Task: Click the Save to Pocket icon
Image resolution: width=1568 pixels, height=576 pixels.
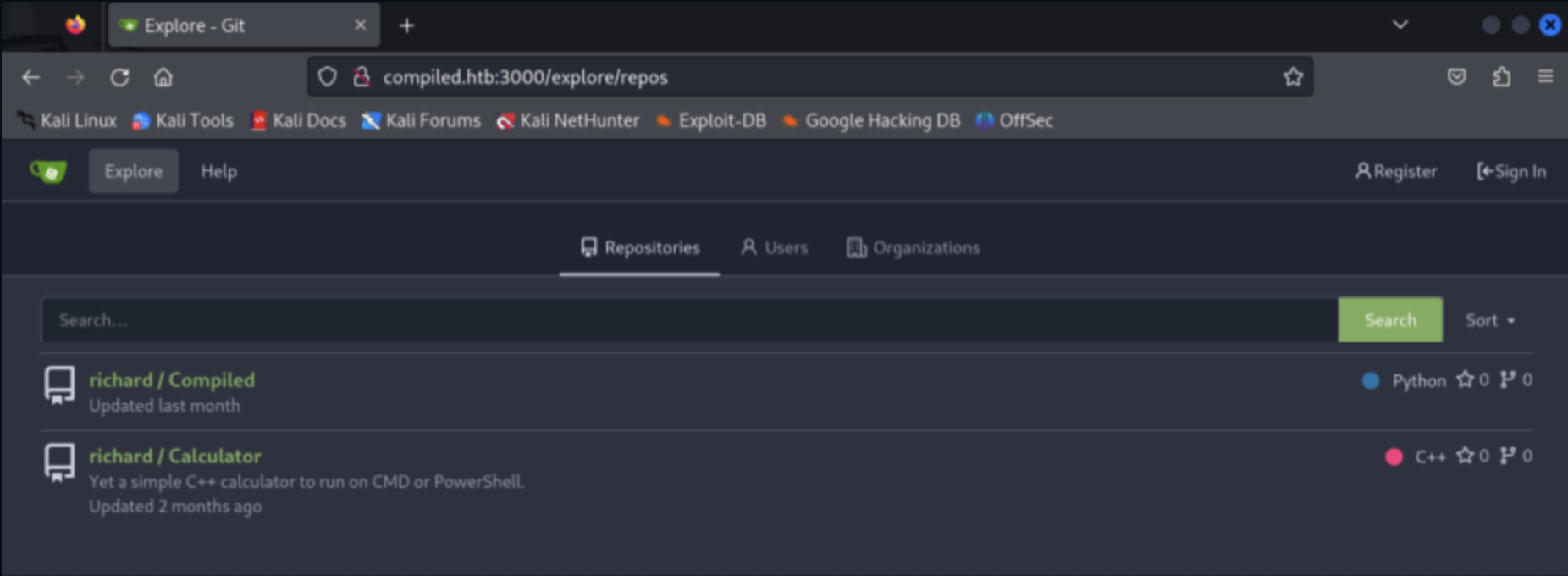Action: click(x=1456, y=77)
